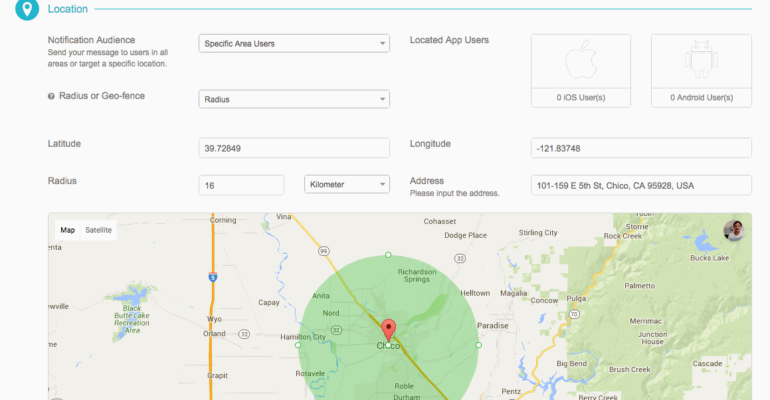Viewport: 770px width, 400px height.
Task: Click the Nord map label
Action: point(330,313)
